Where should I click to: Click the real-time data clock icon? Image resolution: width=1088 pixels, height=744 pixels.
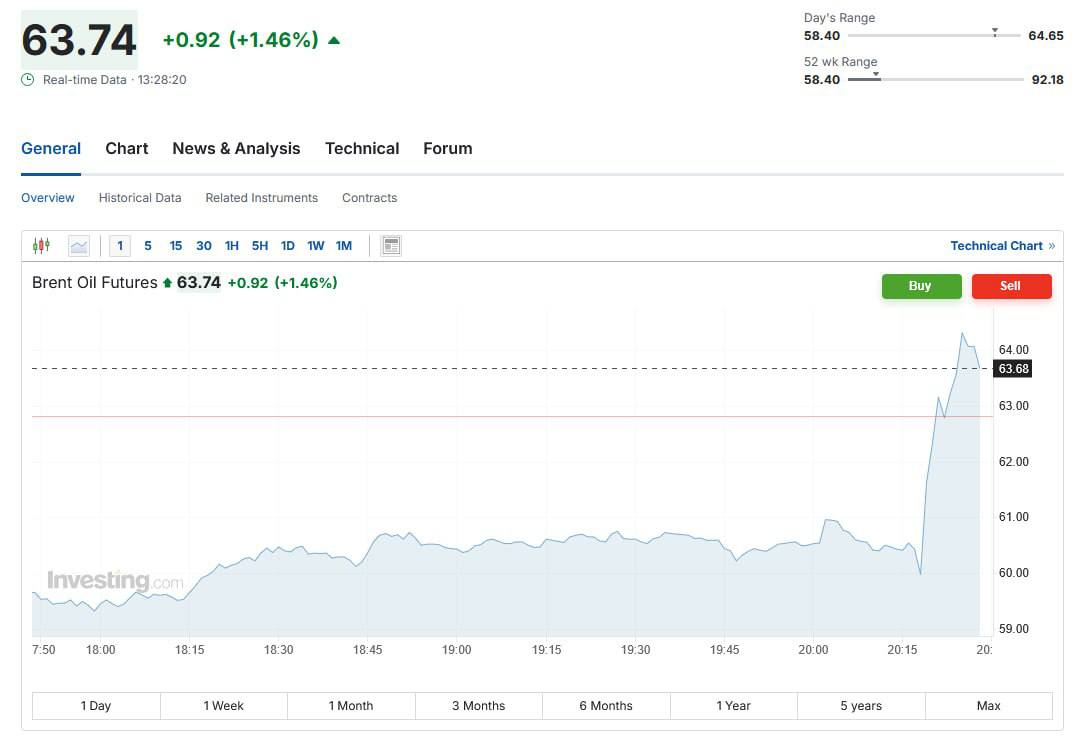[28, 79]
